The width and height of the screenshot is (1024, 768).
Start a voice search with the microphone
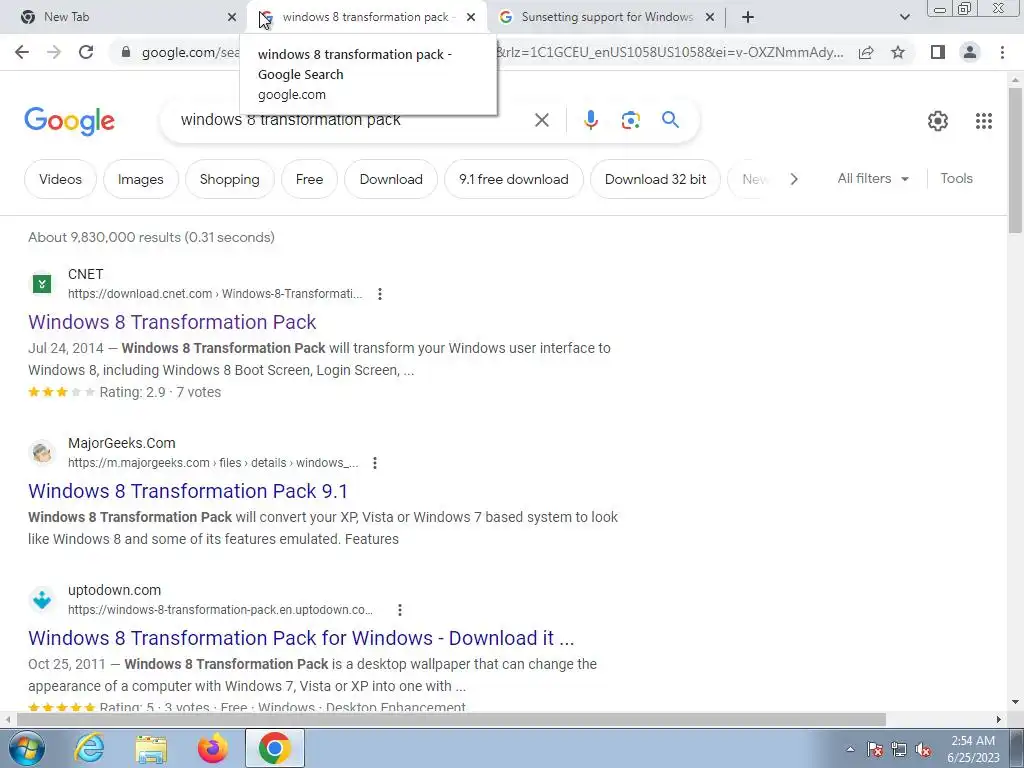[590, 120]
